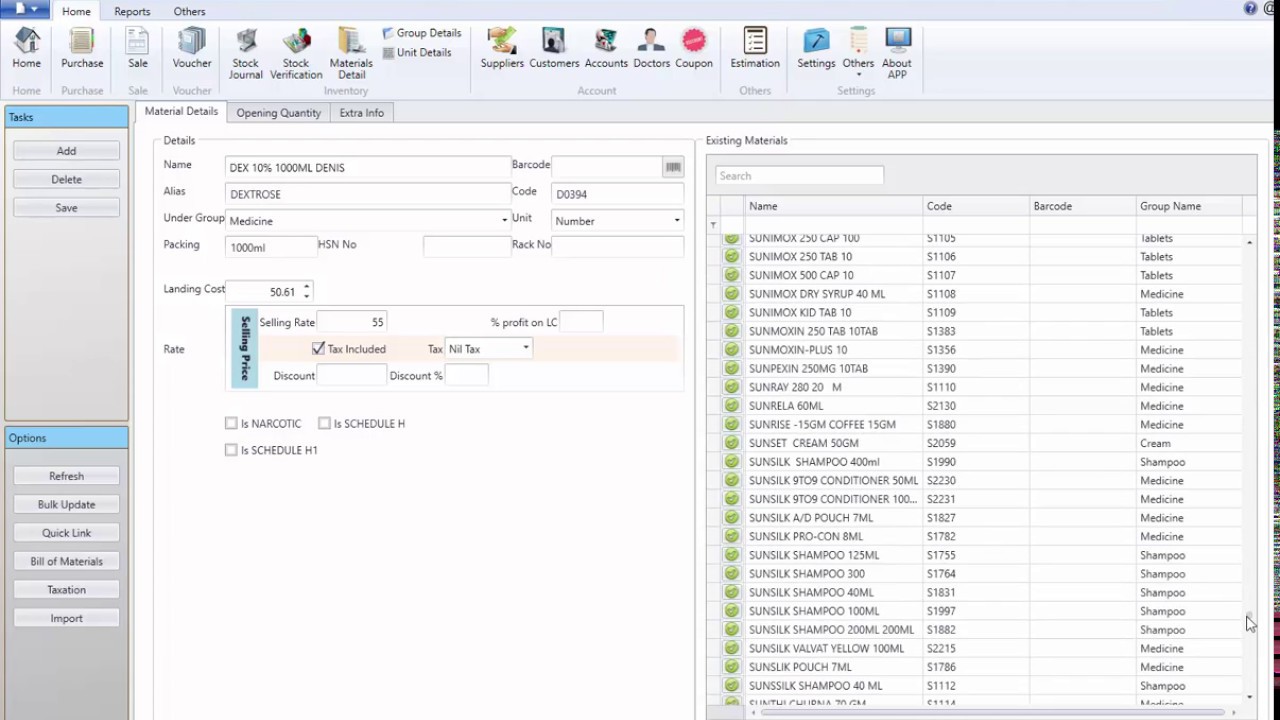This screenshot has width=1280, height=720.
Task: Open Coupon management
Action: pos(694,48)
